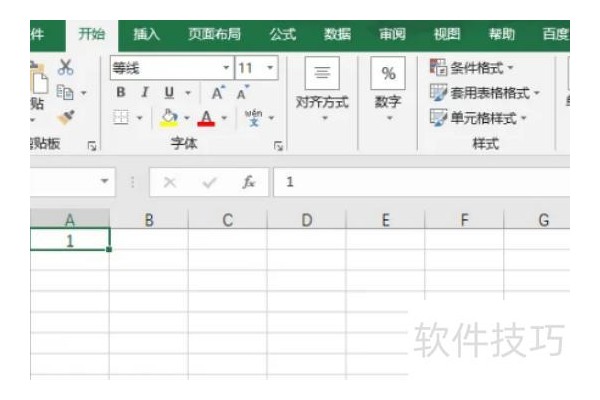Viewport: 600px width, 400px height.
Task: Toggle Bold formatting
Action: tap(121, 92)
